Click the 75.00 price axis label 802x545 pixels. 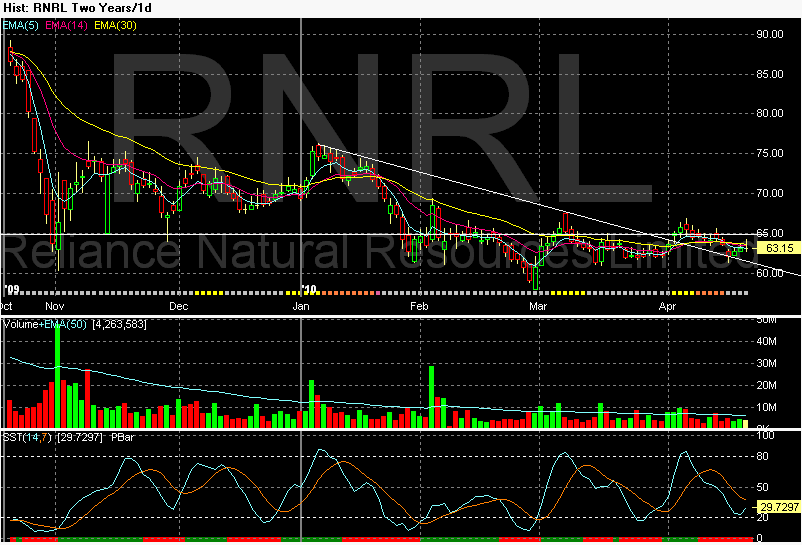(770, 153)
